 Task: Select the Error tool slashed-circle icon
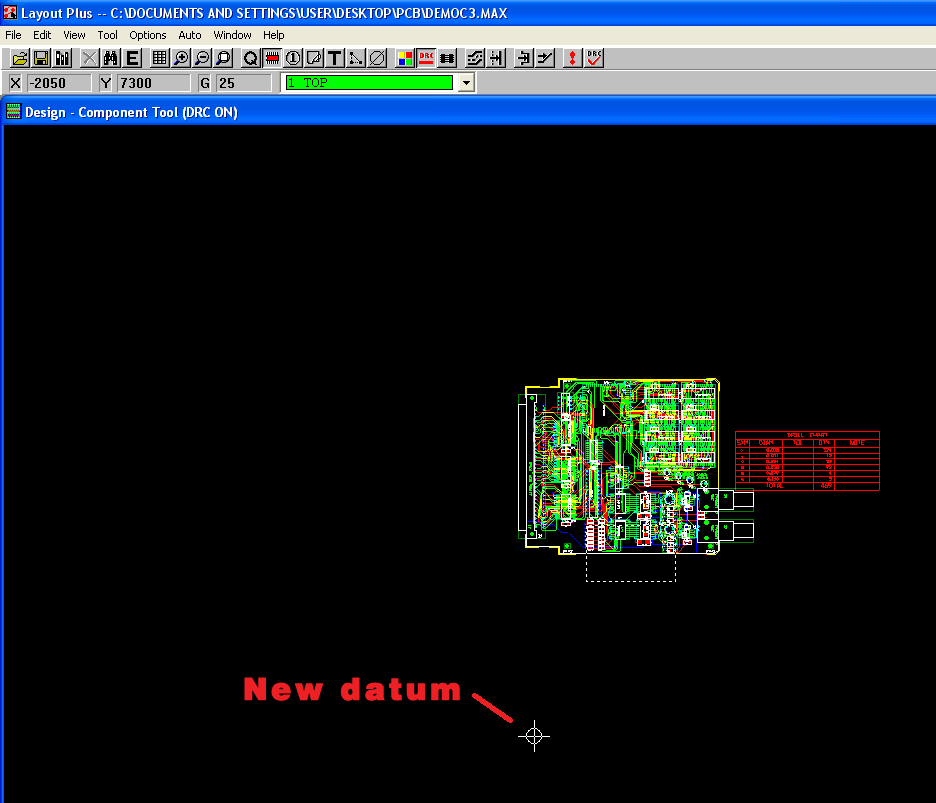[x=377, y=59]
